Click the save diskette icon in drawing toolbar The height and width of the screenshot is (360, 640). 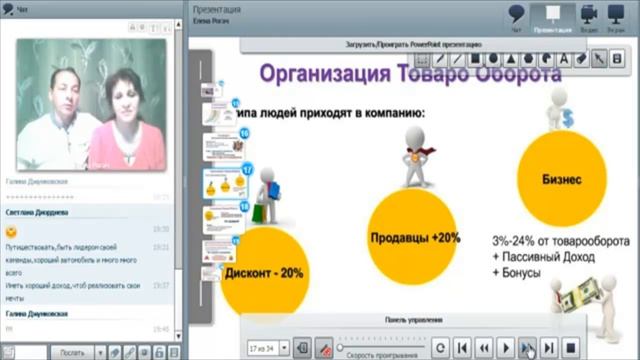click(x=617, y=60)
